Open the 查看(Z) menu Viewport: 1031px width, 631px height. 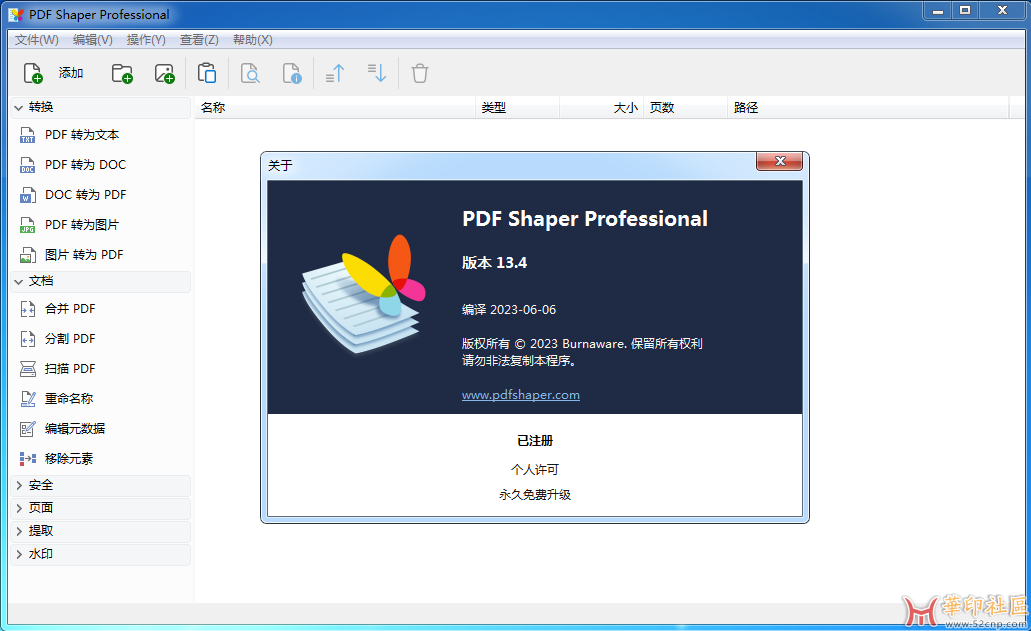point(199,39)
